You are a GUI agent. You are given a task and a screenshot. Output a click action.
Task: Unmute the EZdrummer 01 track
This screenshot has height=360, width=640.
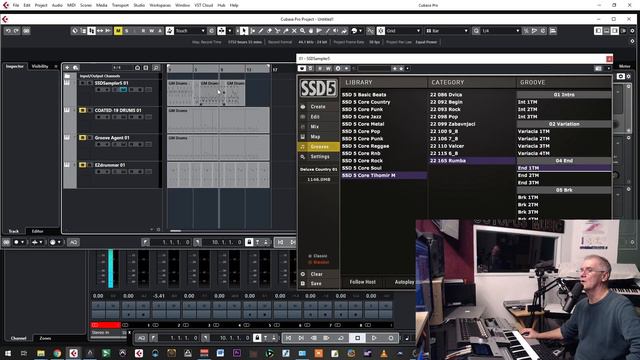coord(82,165)
